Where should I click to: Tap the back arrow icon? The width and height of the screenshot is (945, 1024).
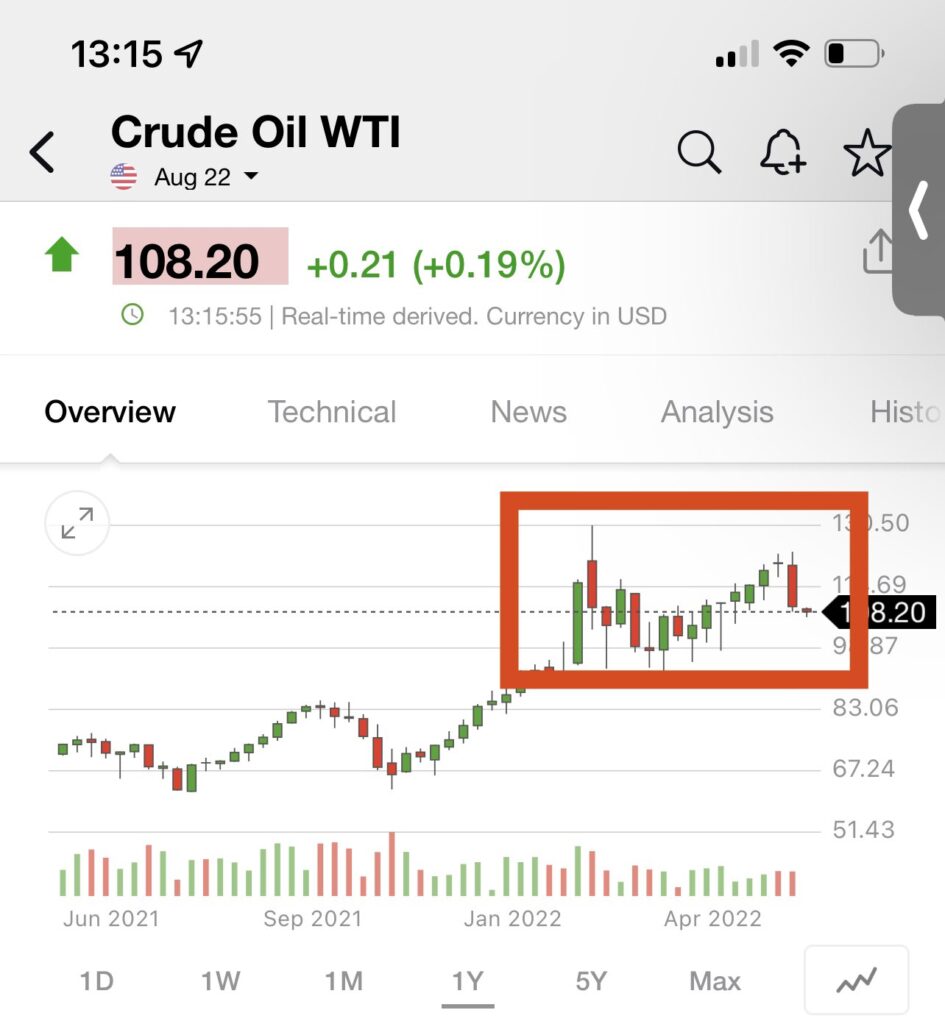[x=42, y=152]
